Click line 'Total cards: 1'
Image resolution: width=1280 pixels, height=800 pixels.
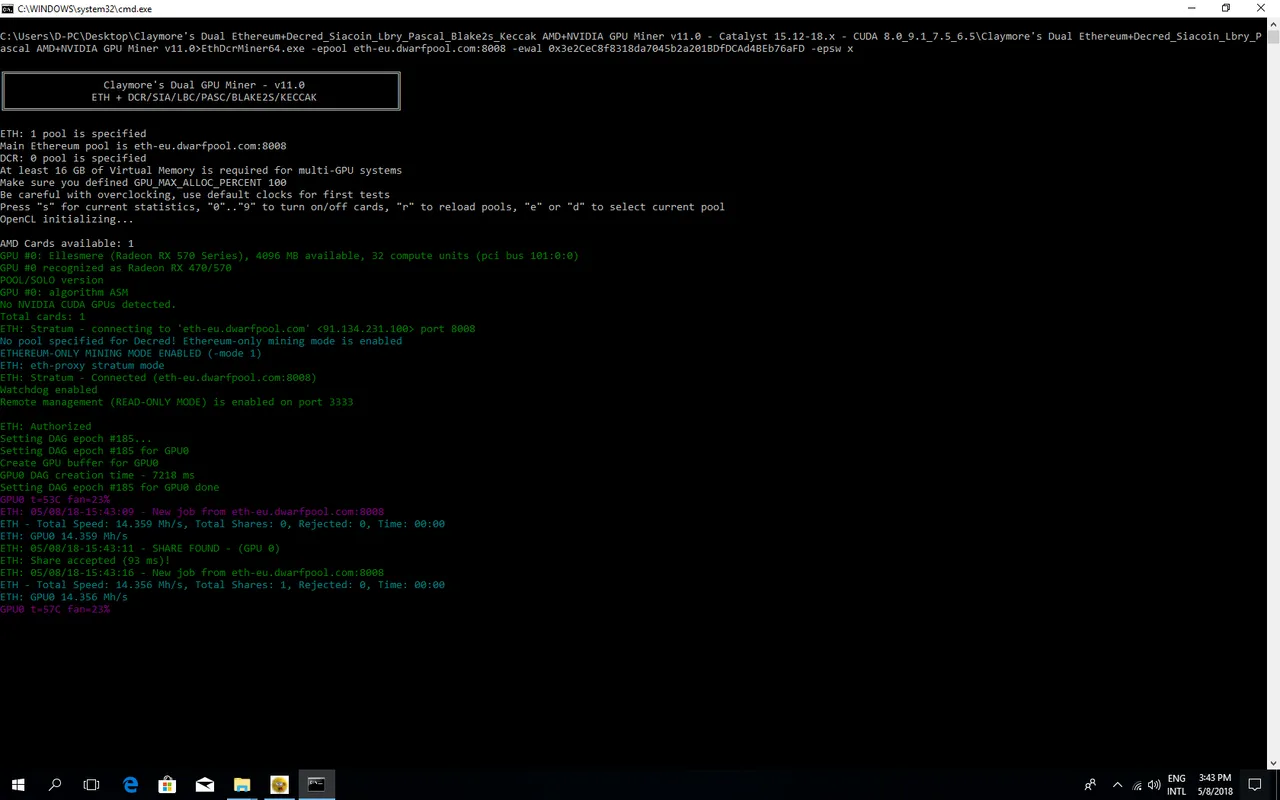(x=43, y=317)
